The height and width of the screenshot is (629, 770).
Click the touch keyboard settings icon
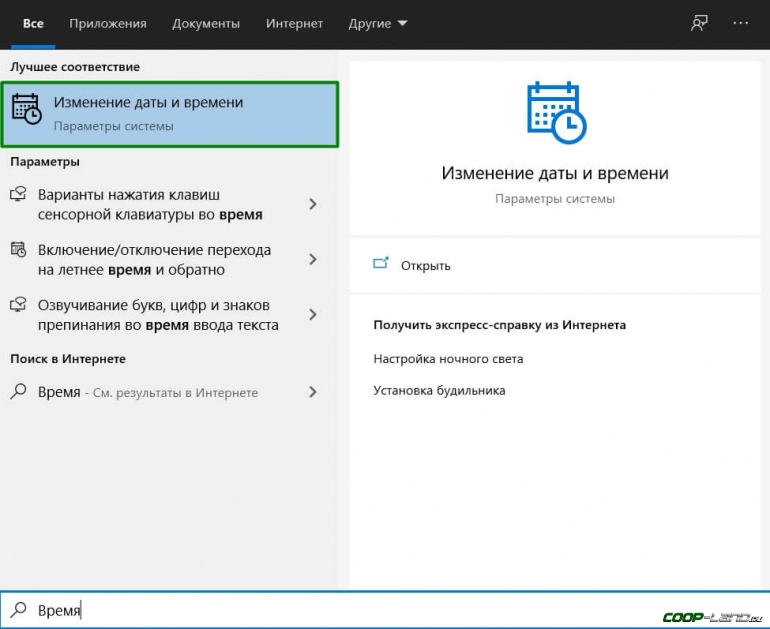(19, 195)
